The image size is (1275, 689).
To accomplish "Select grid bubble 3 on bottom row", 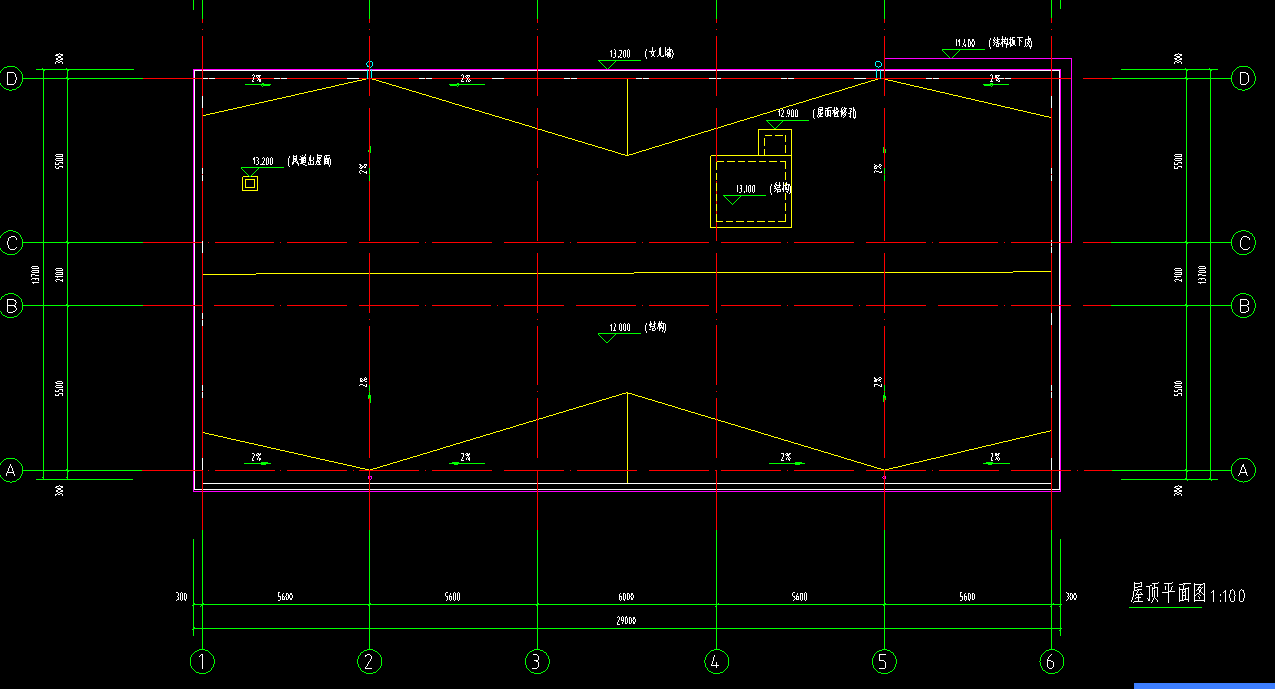I will point(537,661).
